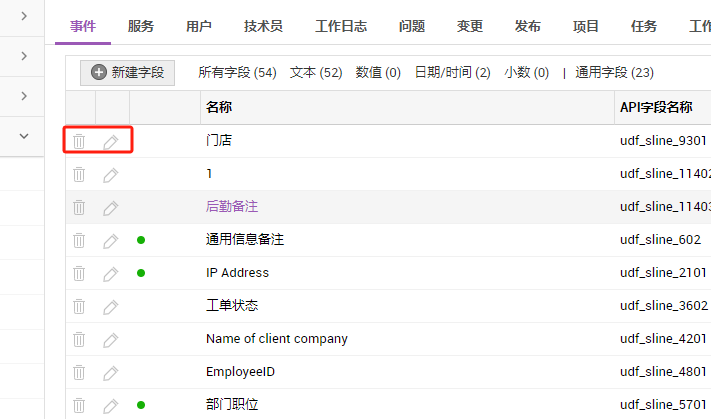Click green status dot for 部门职位
This screenshot has width=711, height=419.
(x=141, y=405)
